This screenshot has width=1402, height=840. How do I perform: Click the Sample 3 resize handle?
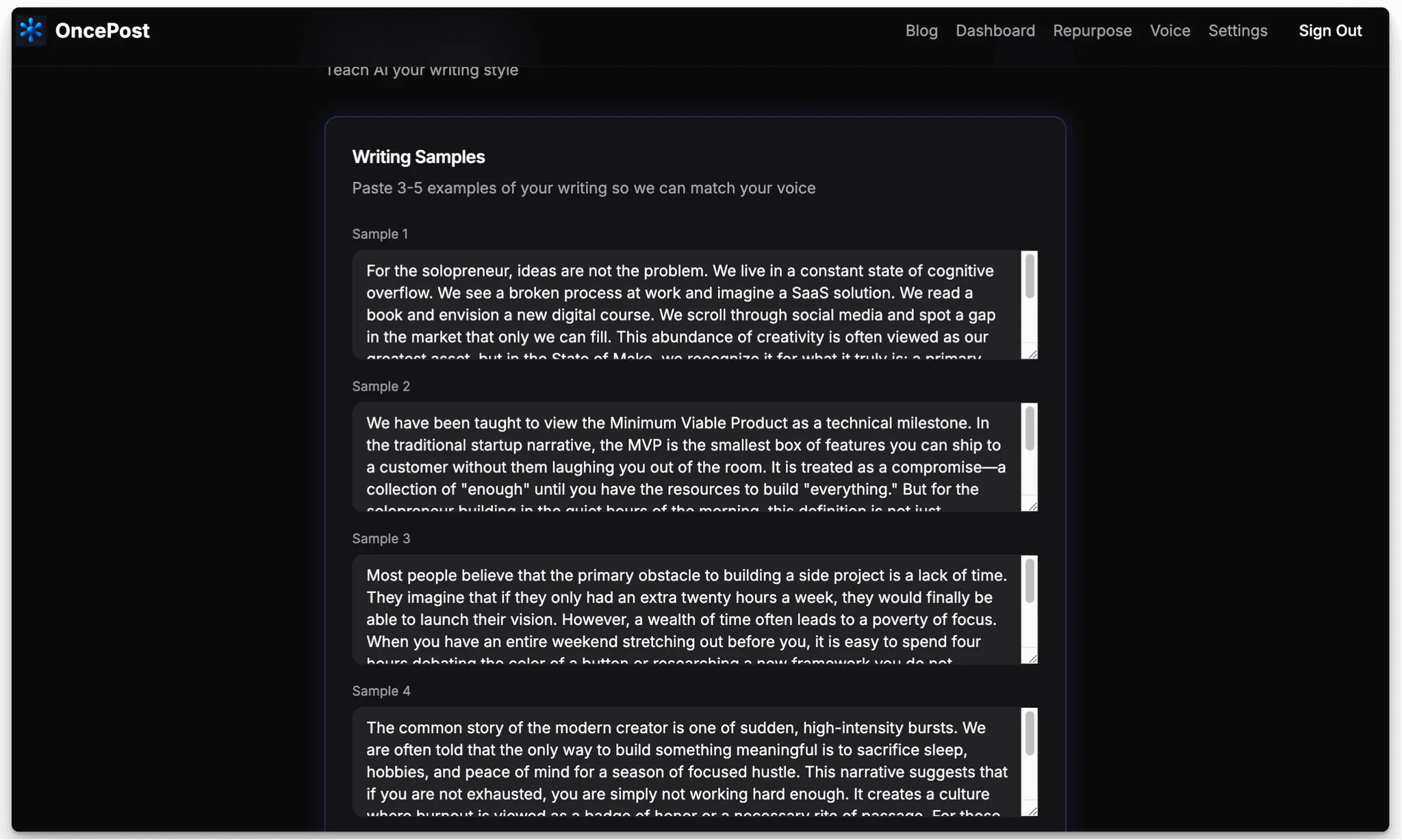coord(1032,658)
